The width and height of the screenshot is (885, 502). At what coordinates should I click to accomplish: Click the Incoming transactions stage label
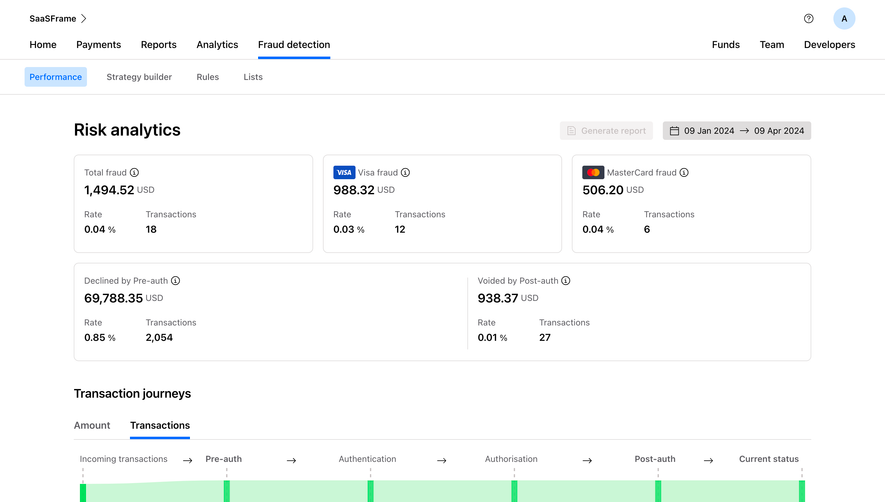[124, 459]
